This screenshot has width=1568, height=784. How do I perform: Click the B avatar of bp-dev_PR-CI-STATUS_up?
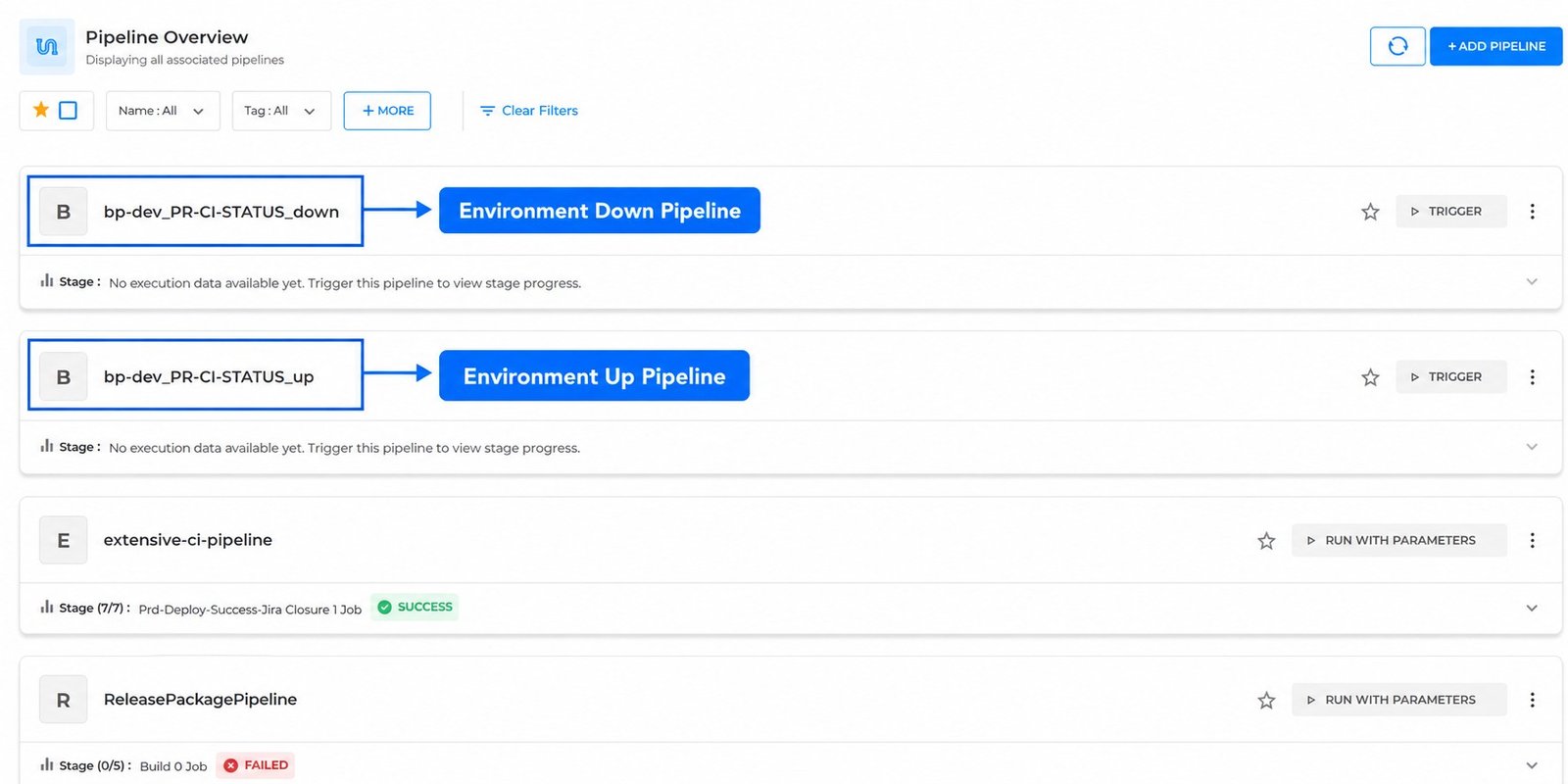pos(64,377)
